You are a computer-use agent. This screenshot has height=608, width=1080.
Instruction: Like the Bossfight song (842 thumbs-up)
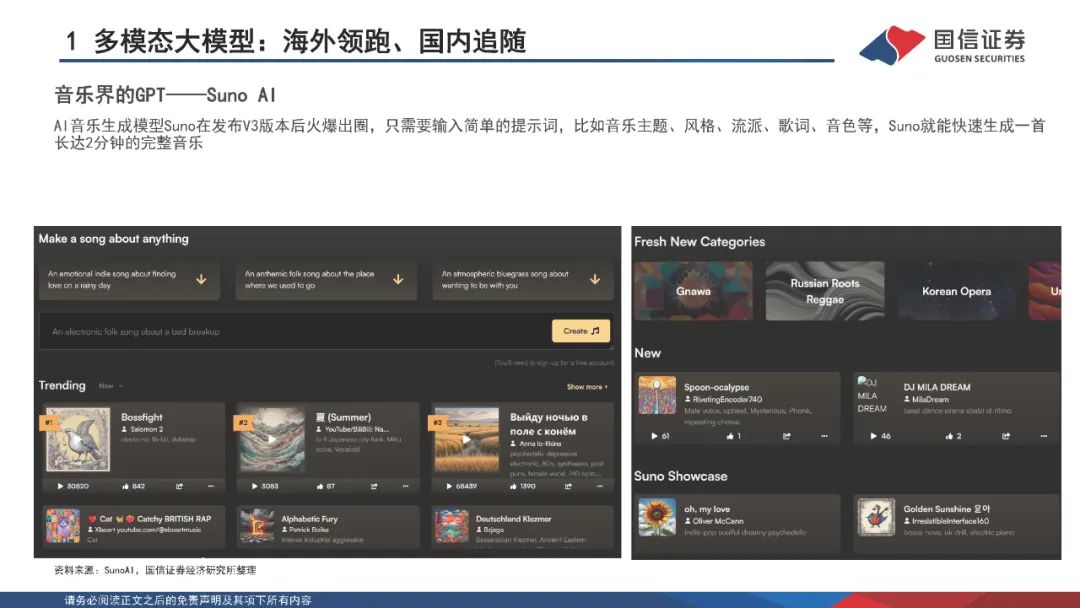(x=125, y=486)
